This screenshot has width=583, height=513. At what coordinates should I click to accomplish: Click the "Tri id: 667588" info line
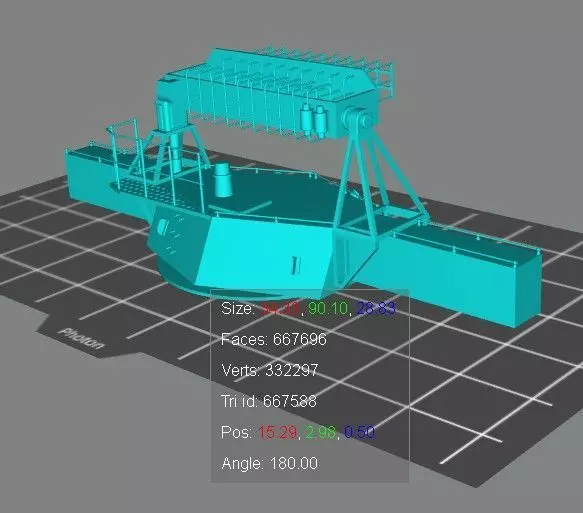269,401
